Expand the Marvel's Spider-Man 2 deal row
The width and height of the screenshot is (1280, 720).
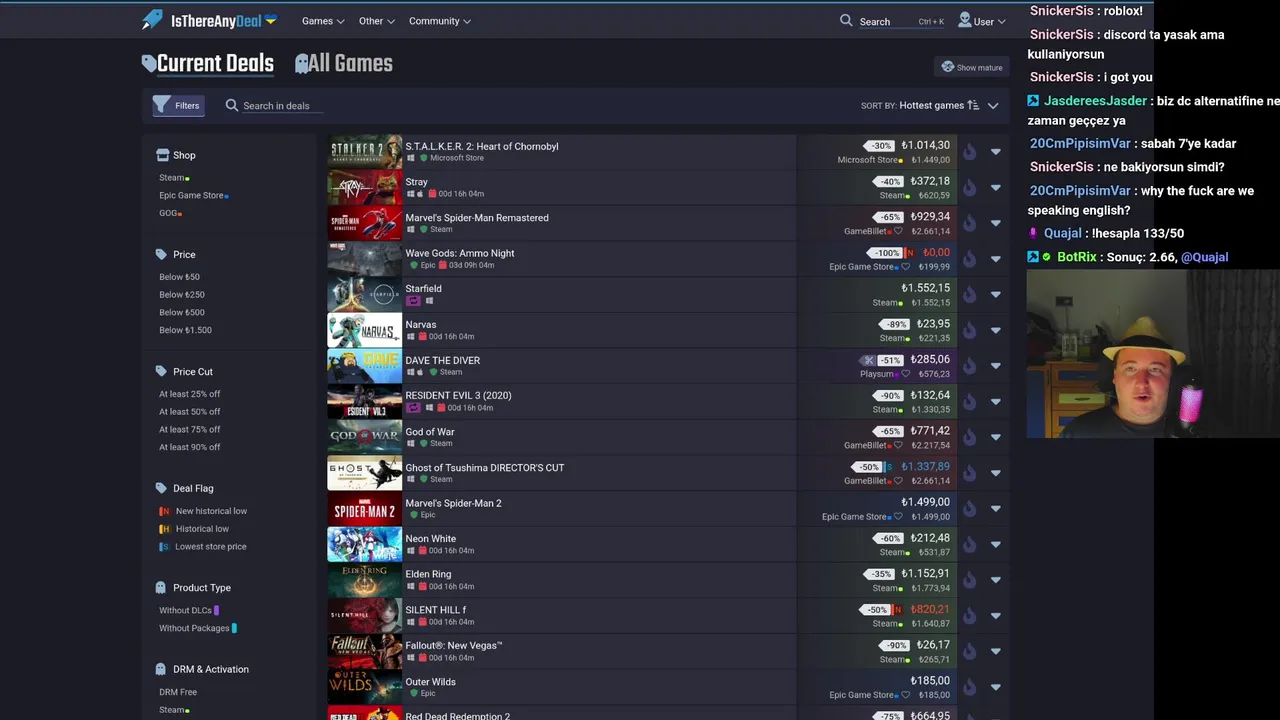coord(995,508)
